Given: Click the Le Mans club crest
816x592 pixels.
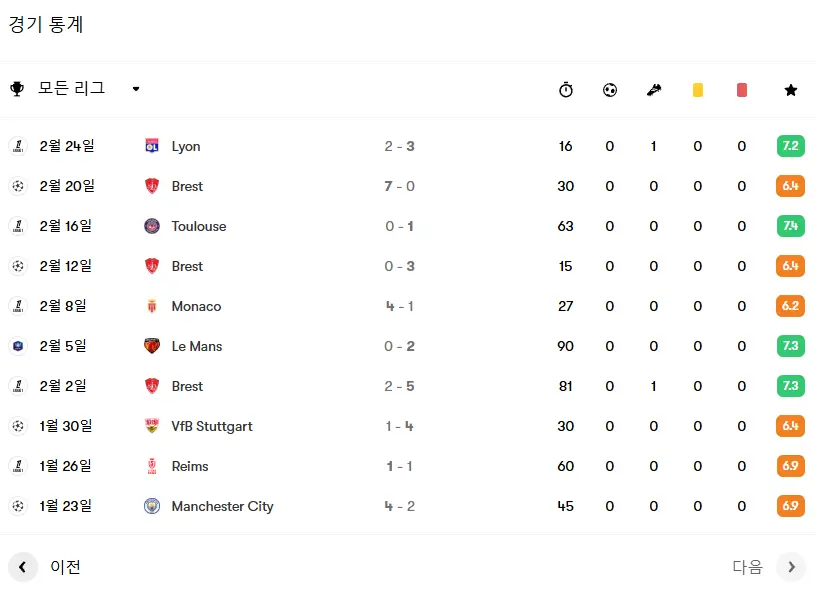Looking at the screenshot, I should tap(152, 346).
